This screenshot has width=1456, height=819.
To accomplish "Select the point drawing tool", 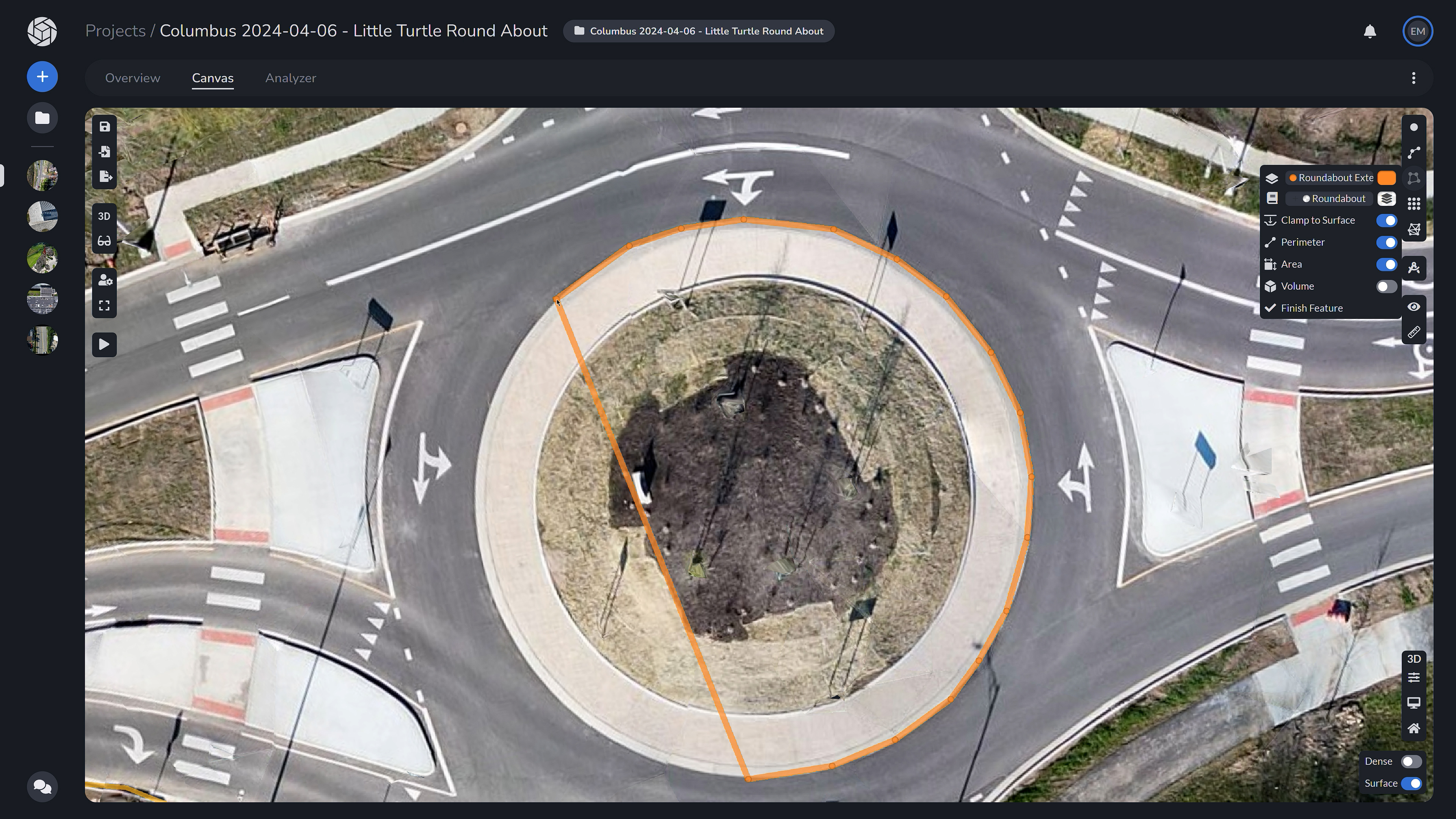I will (1414, 128).
